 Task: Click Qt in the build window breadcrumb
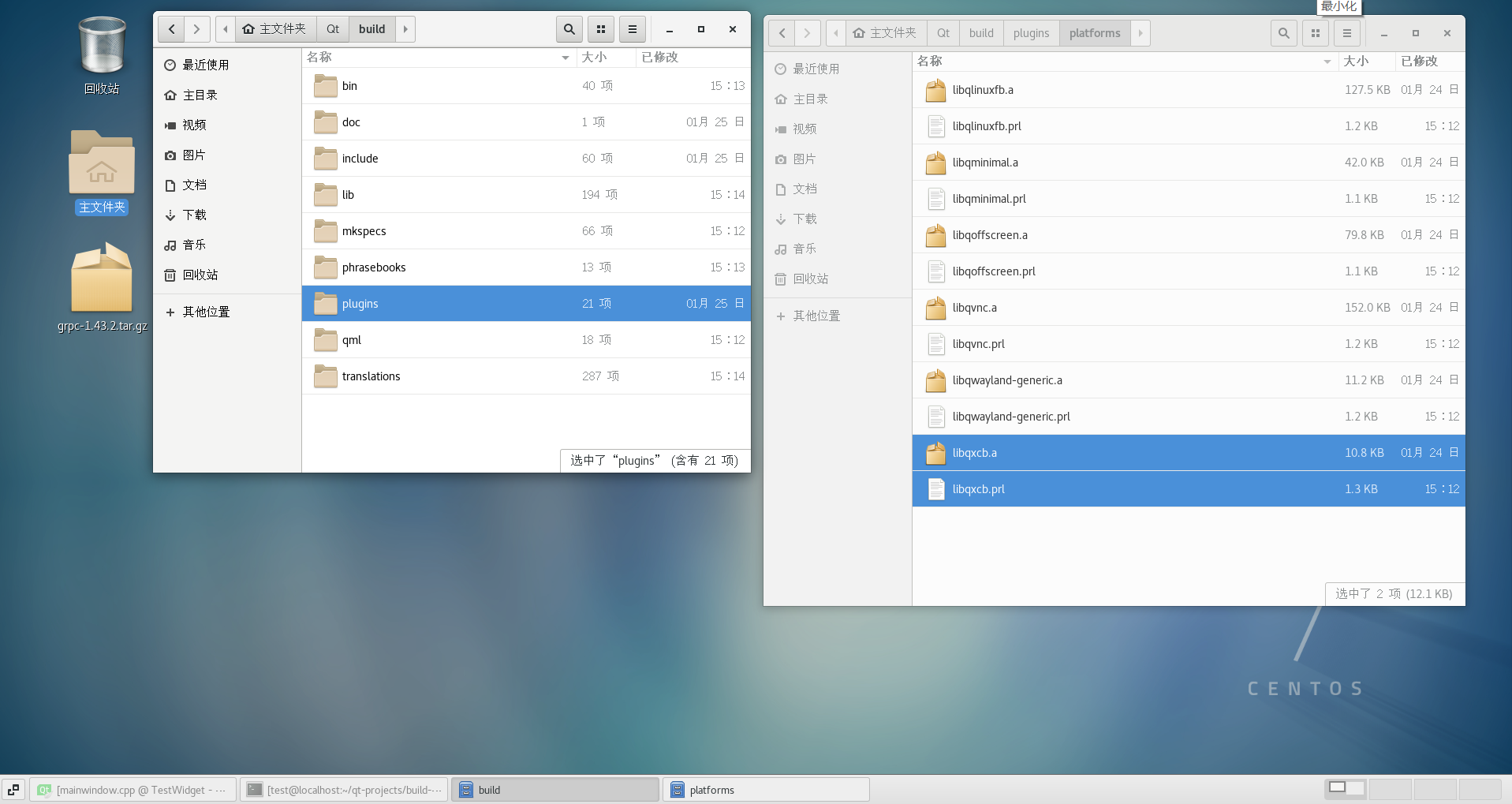pos(332,28)
